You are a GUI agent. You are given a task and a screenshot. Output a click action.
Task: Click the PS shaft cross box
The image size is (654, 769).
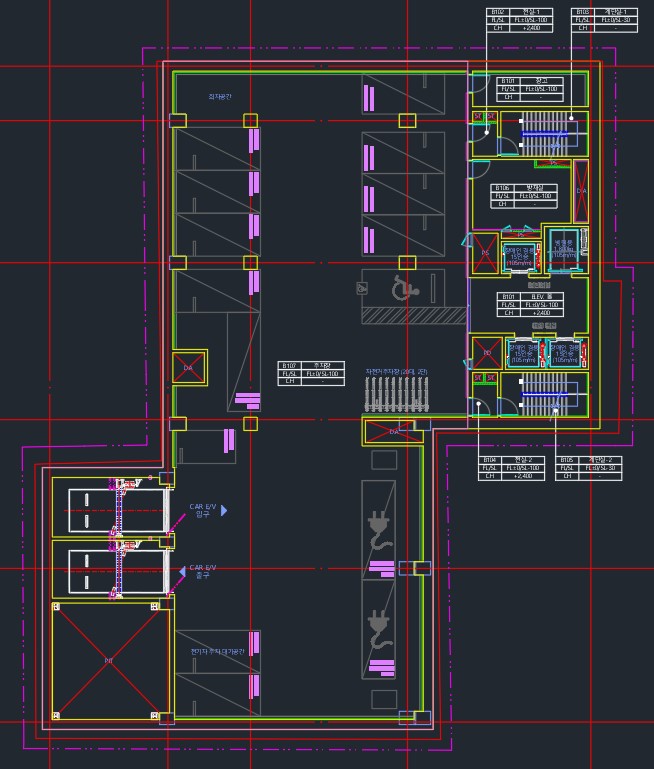[485, 252]
